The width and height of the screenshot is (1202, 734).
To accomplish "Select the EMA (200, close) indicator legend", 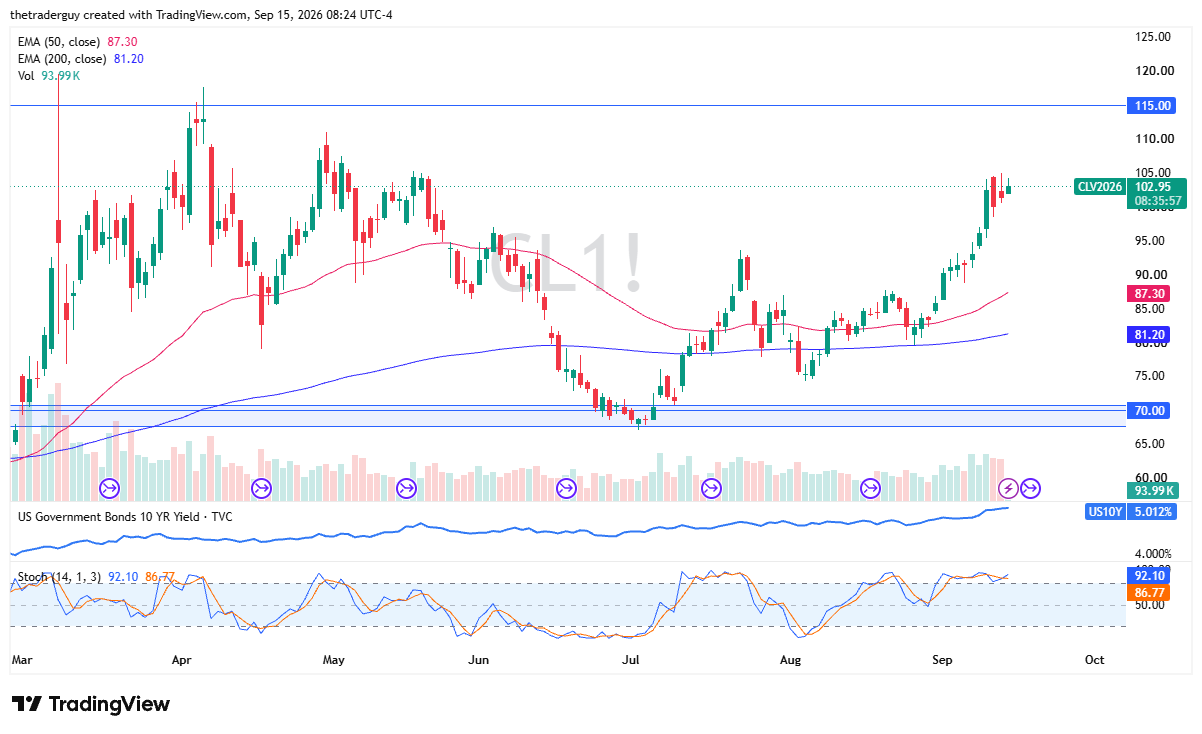I will click(83, 58).
